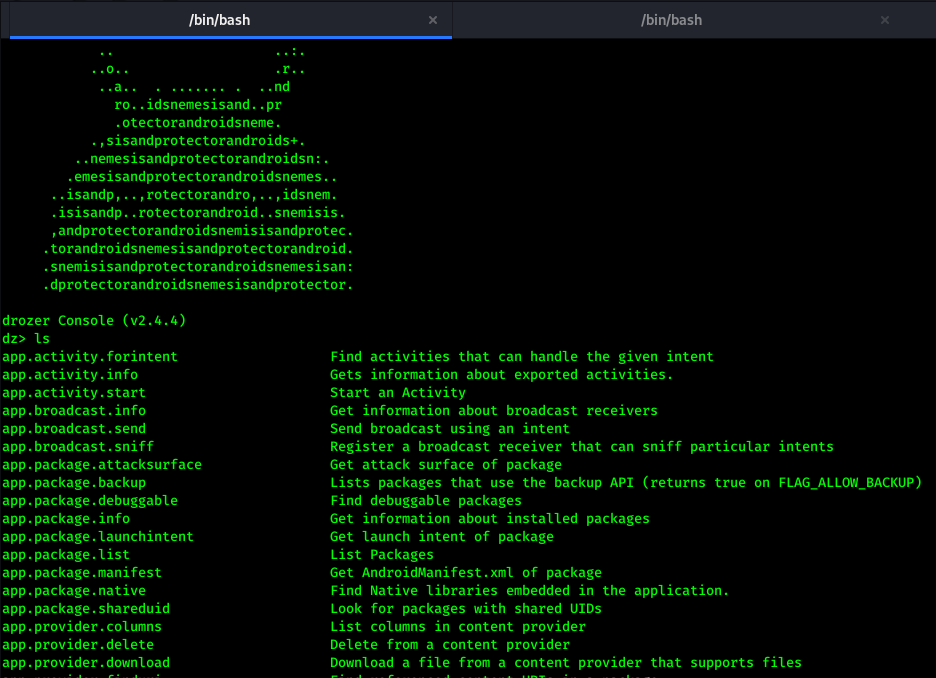Select the app.provider.columns module text
The height and width of the screenshot is (678, 936).
pos(82,627)
